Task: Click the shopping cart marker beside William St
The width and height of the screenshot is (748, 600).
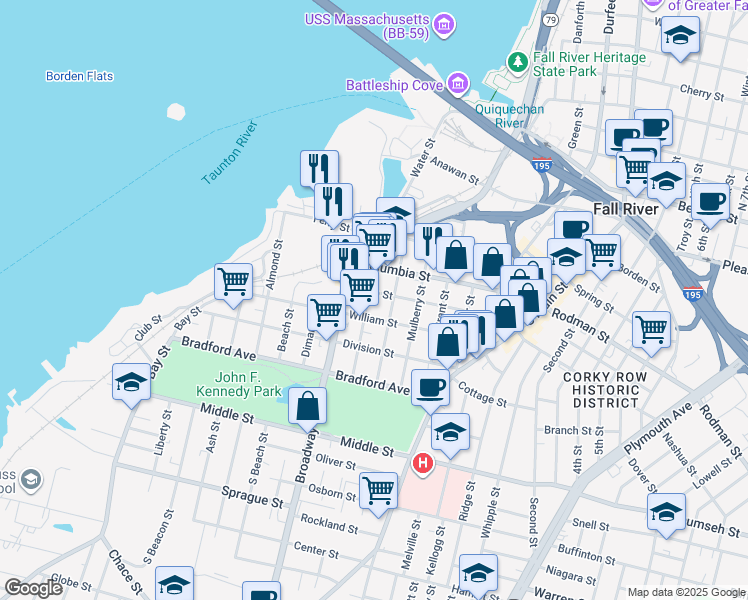Action: point(326,313)
